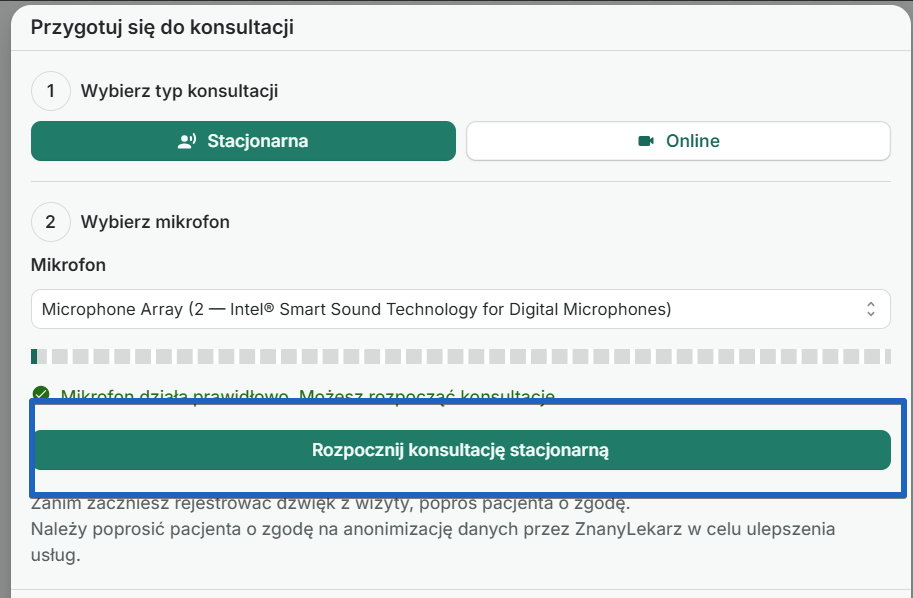Click the "Wybierz typ konsultacji" section header

(180, 89)
